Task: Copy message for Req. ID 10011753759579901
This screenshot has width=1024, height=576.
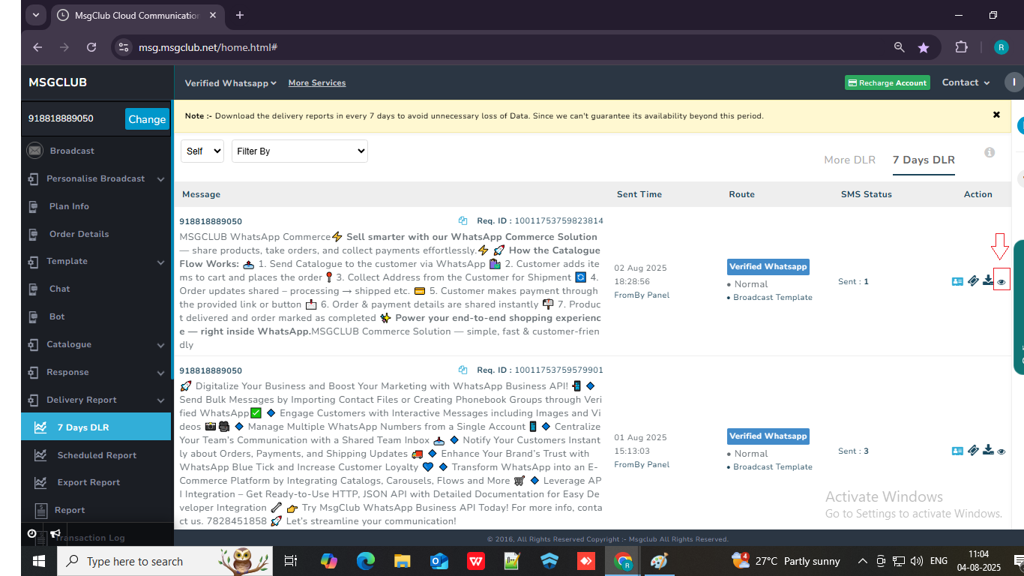Action: point(462,370)
